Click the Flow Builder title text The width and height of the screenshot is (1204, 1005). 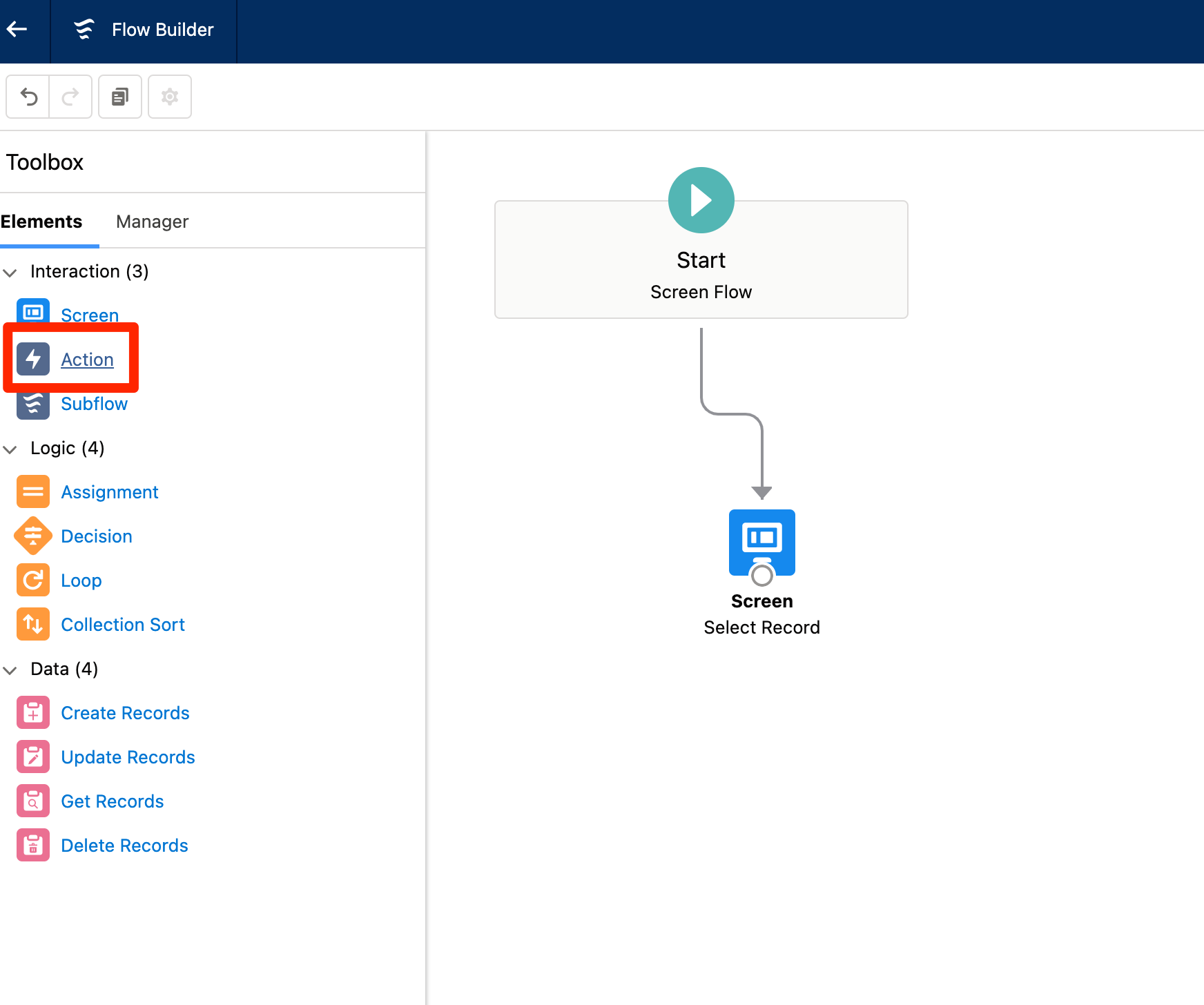(163, 30)
